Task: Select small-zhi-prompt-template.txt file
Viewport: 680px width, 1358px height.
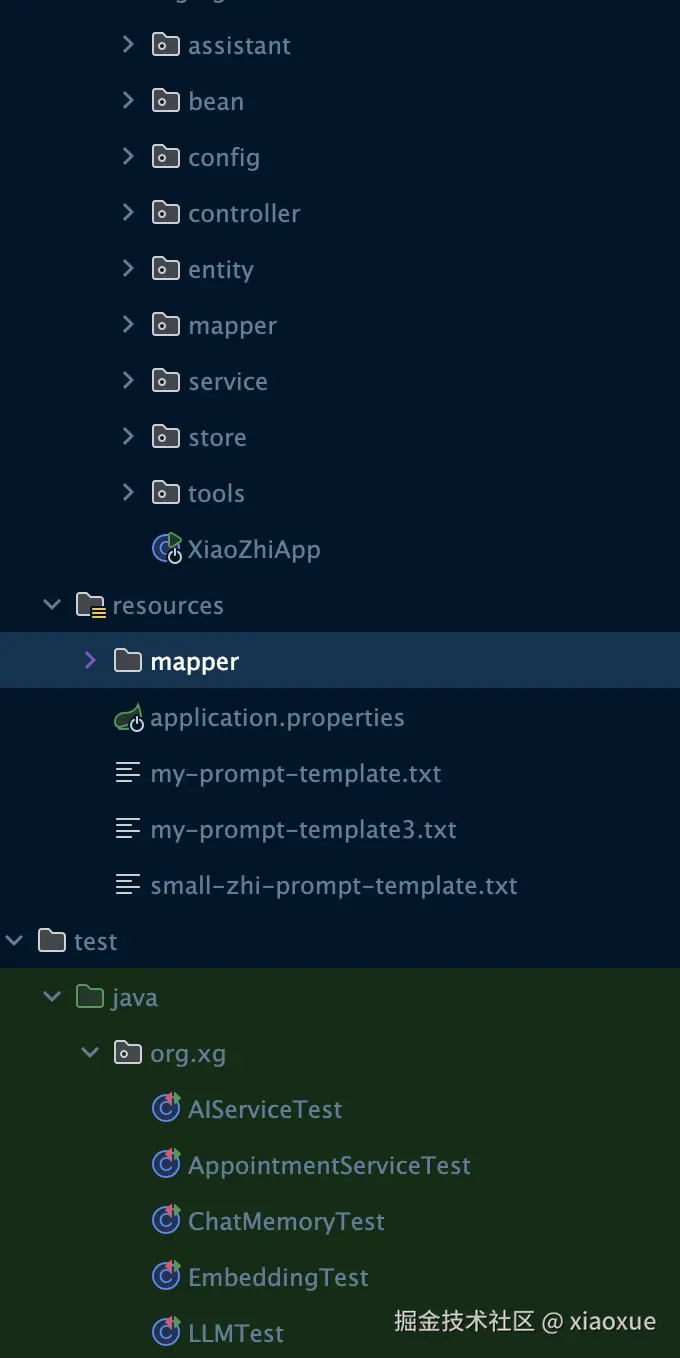Action: [x=333, y=885]
